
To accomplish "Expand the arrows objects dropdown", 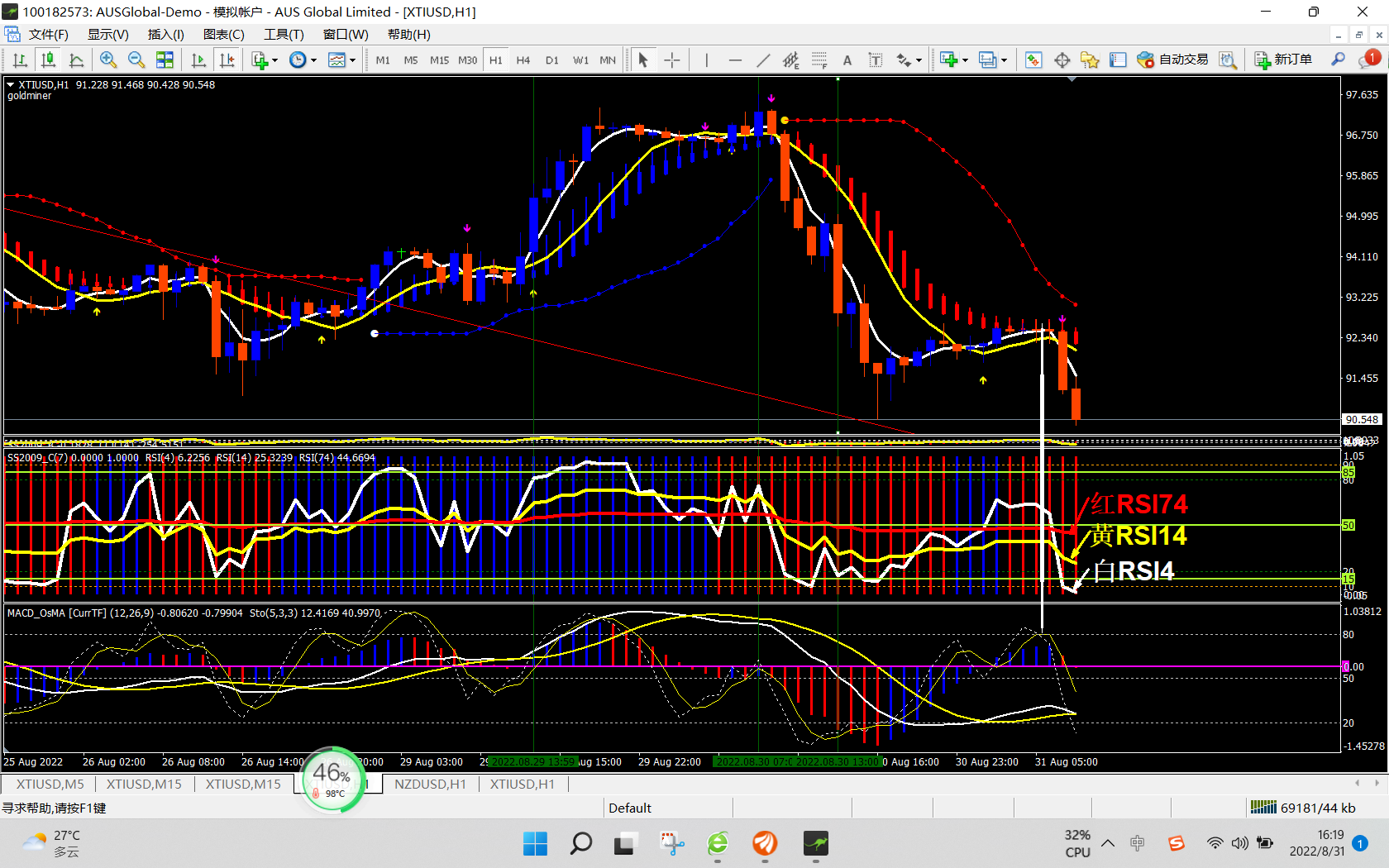I will 919,60.
